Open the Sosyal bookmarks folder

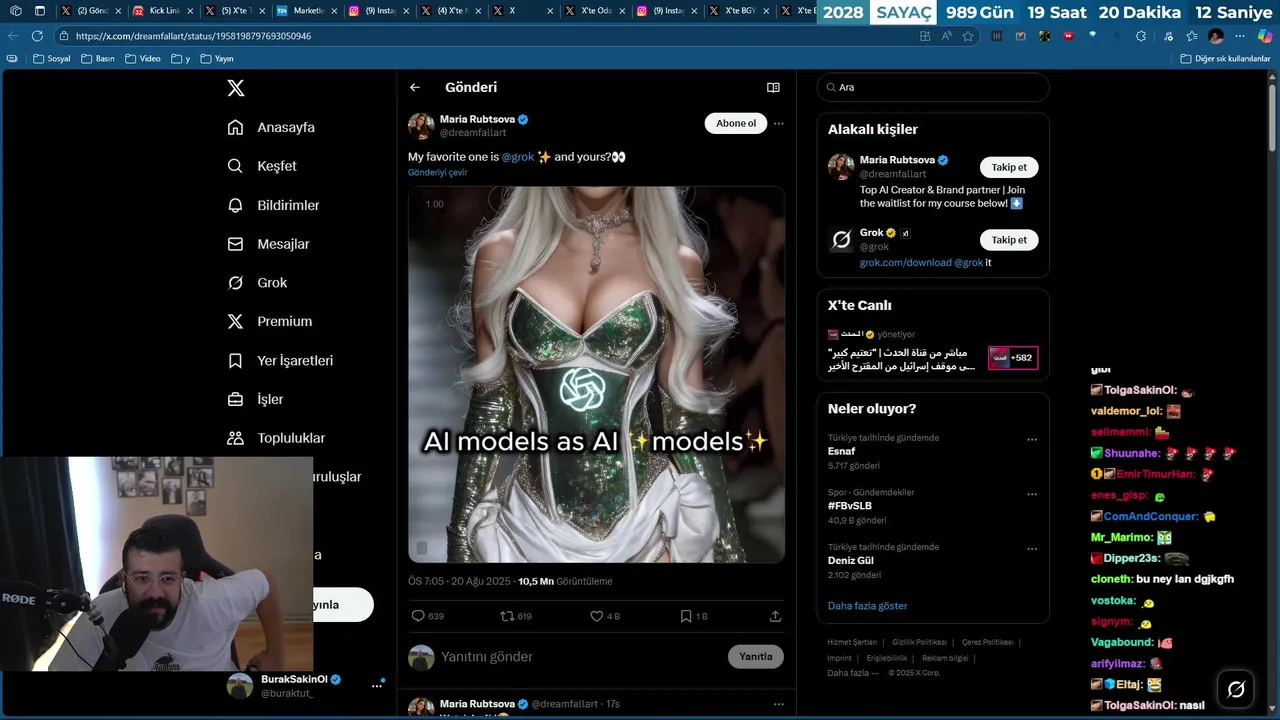pos(52,59)
